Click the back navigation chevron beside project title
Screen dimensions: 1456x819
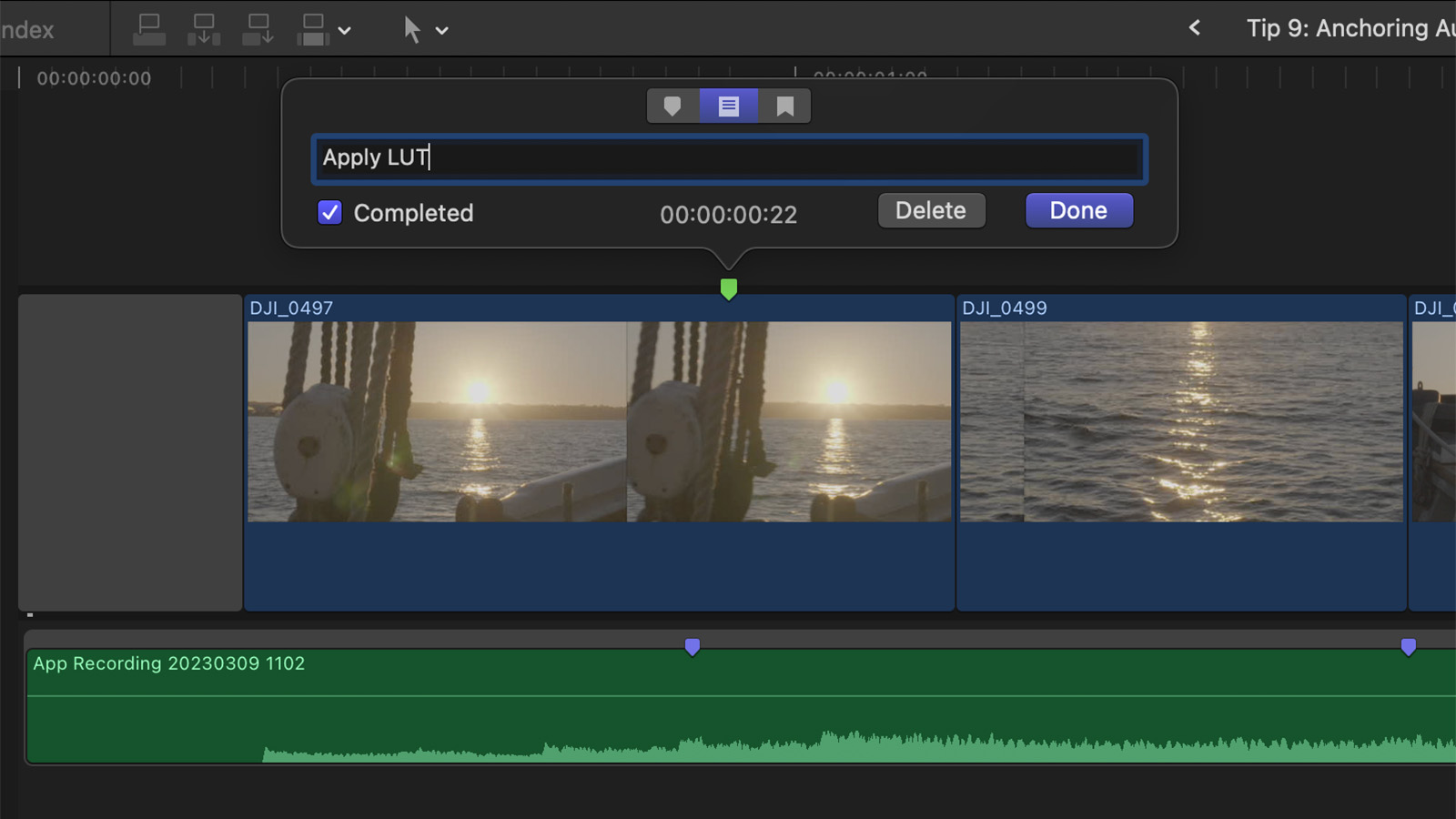1194,27
